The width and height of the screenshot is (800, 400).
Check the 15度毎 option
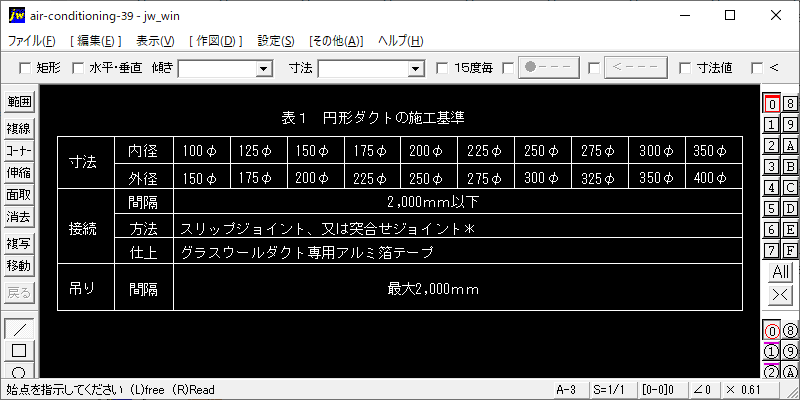[x=443, y=68]
